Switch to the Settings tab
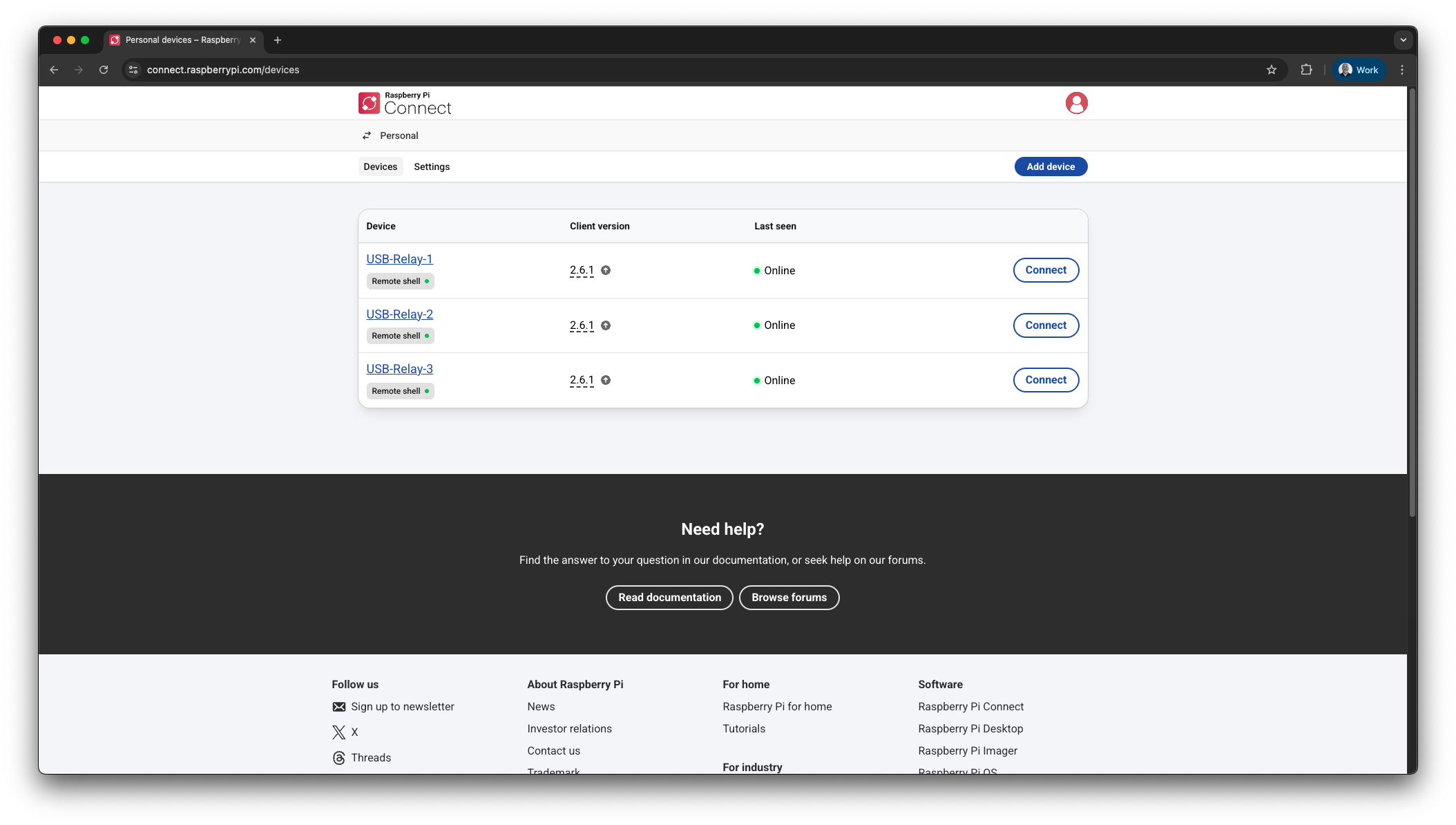1456x825 pixels. [x=432, y=167]
